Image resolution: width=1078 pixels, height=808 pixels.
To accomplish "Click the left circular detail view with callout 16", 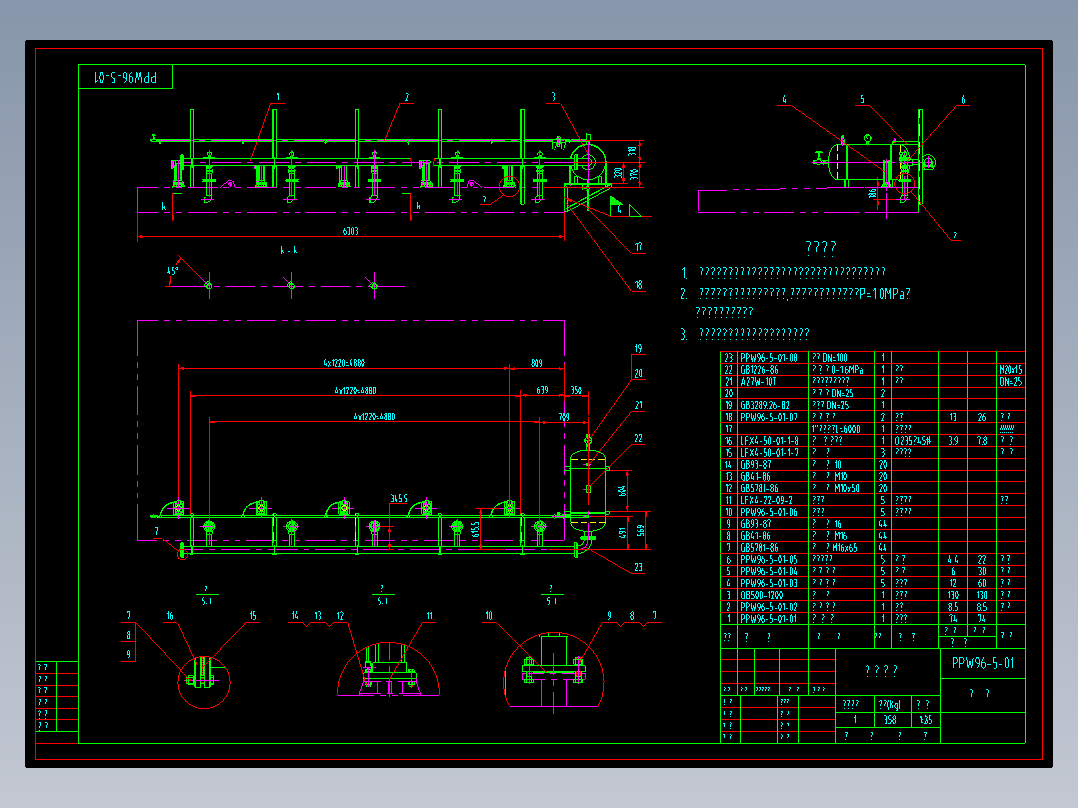I will coord(204,681).
